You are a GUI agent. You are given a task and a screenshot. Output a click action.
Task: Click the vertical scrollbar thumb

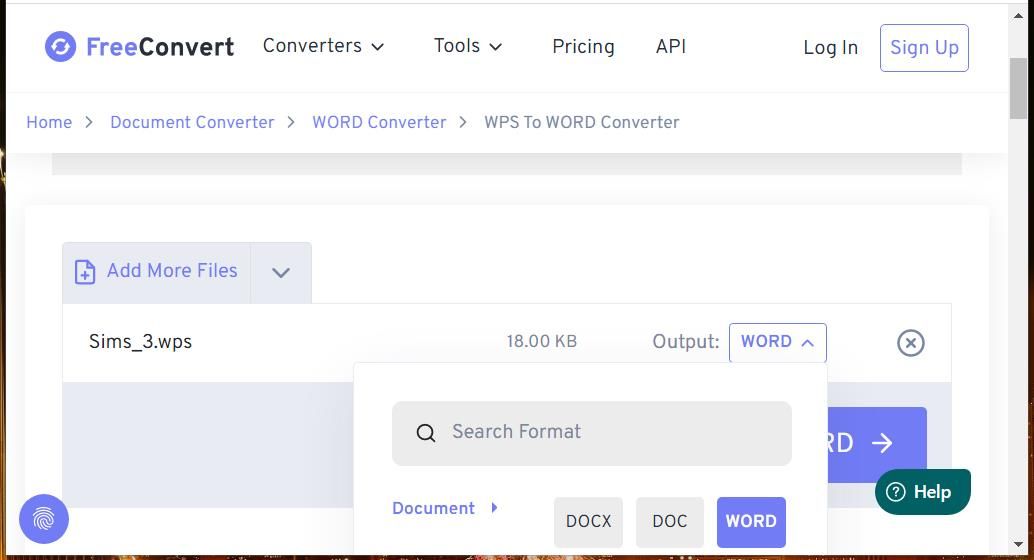1018,88
